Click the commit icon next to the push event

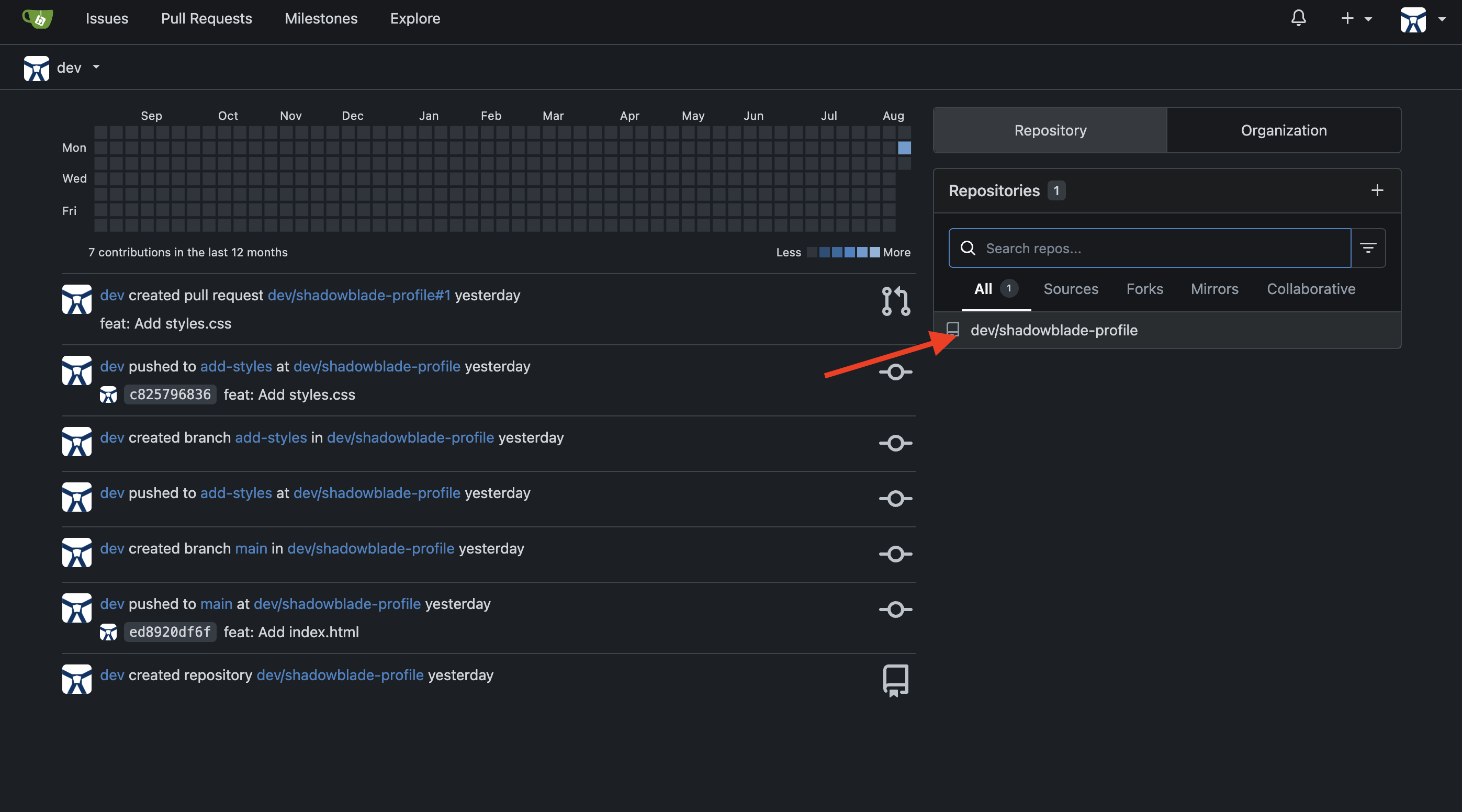point(895,371)
